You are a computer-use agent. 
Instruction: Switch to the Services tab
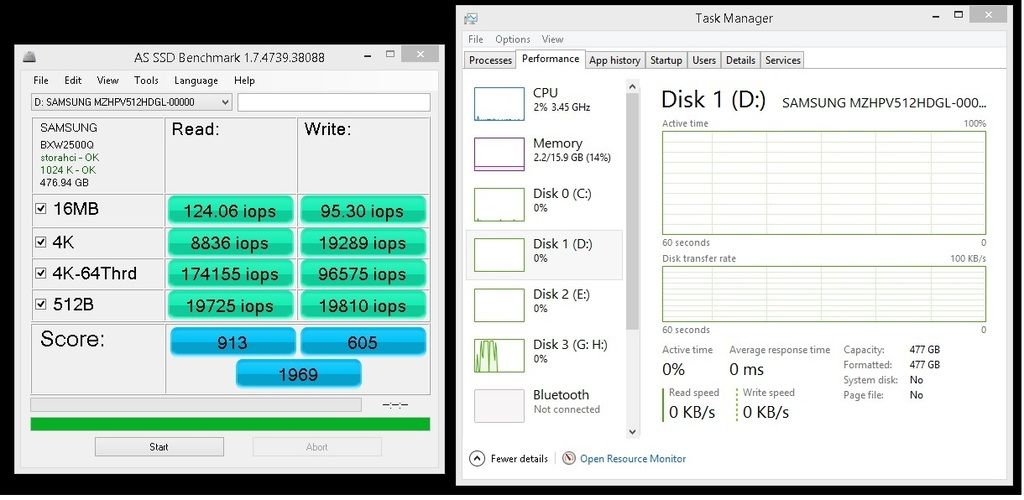pyautogui.click(x=783, y=60)
